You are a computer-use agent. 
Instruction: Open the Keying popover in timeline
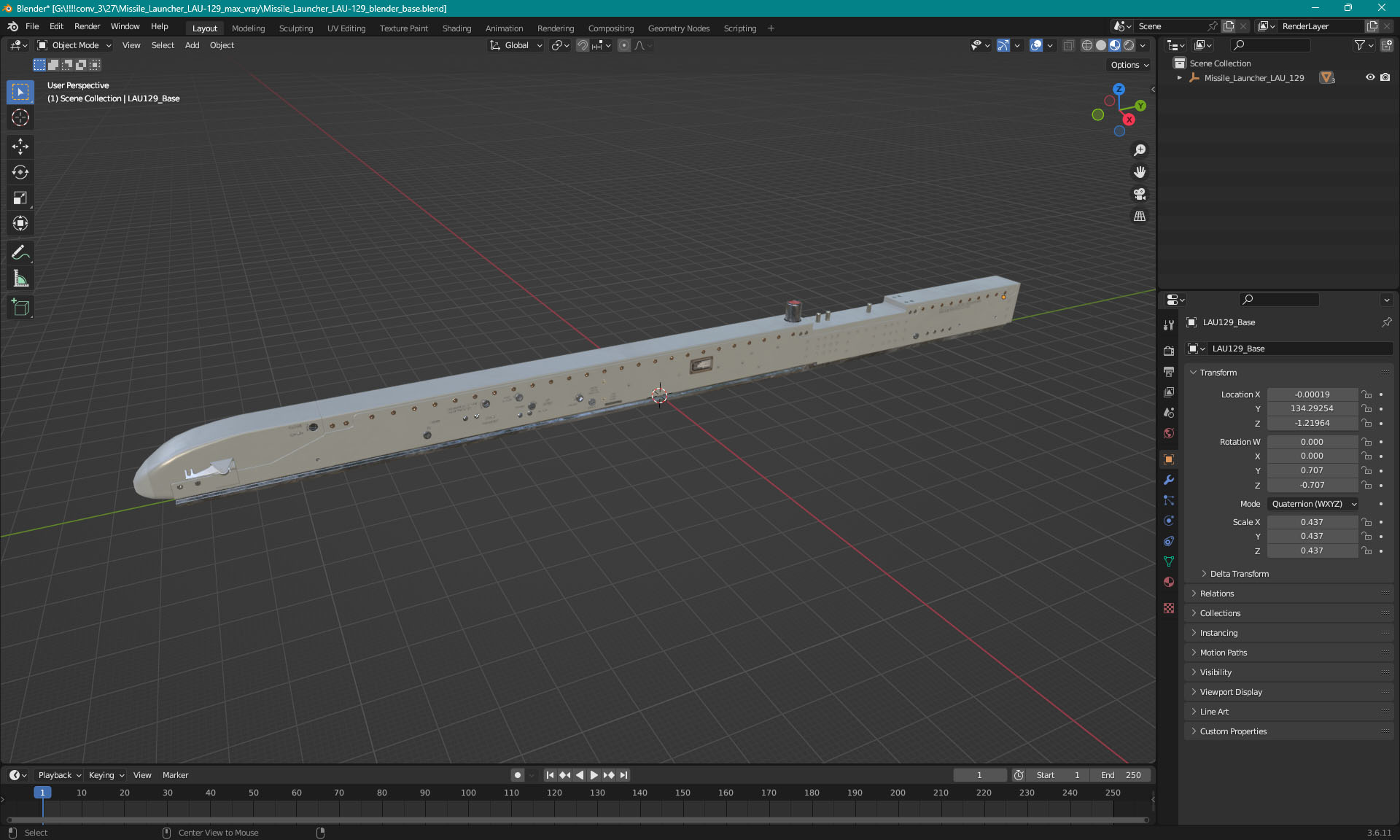(x=106, y=775)
